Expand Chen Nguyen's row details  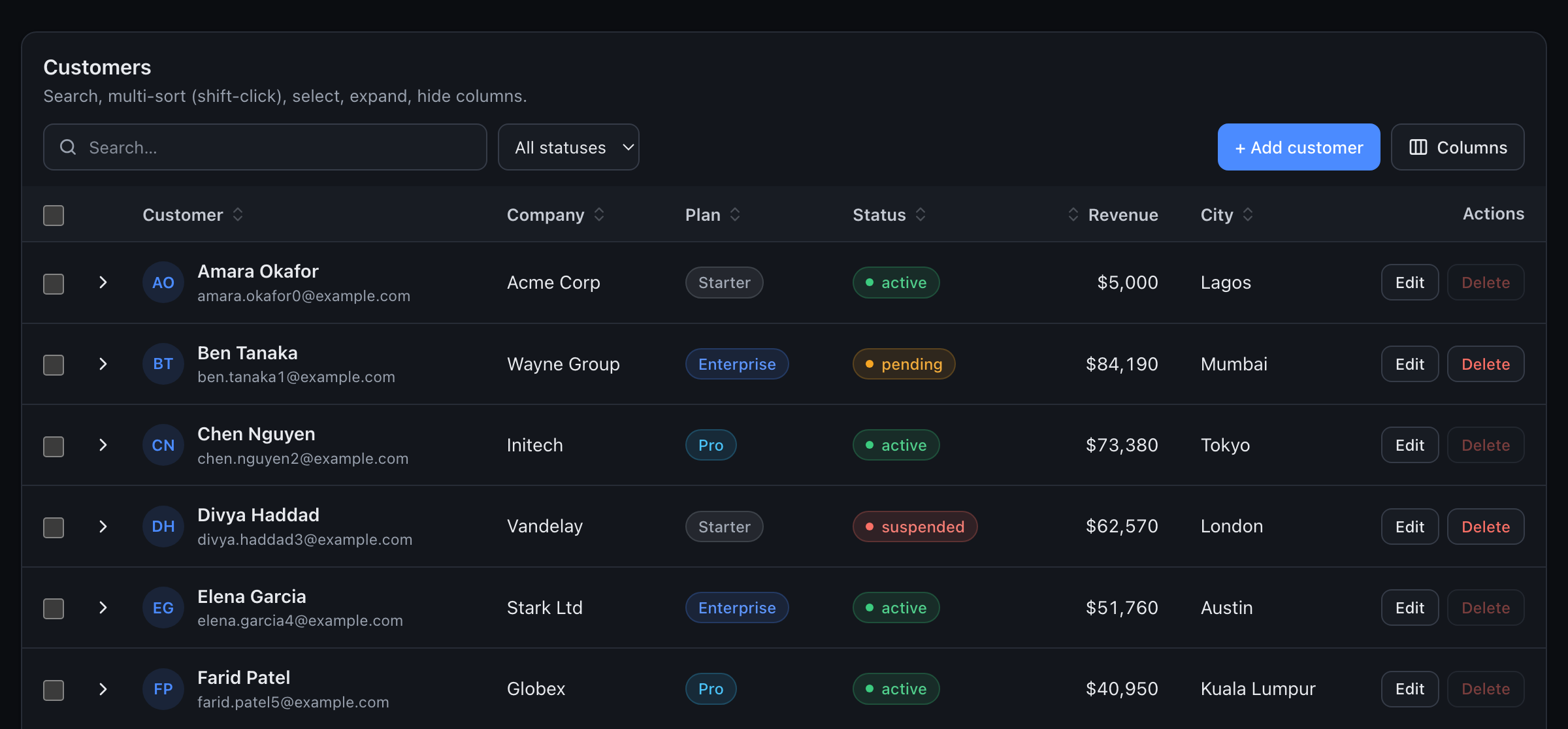[103, 445]
